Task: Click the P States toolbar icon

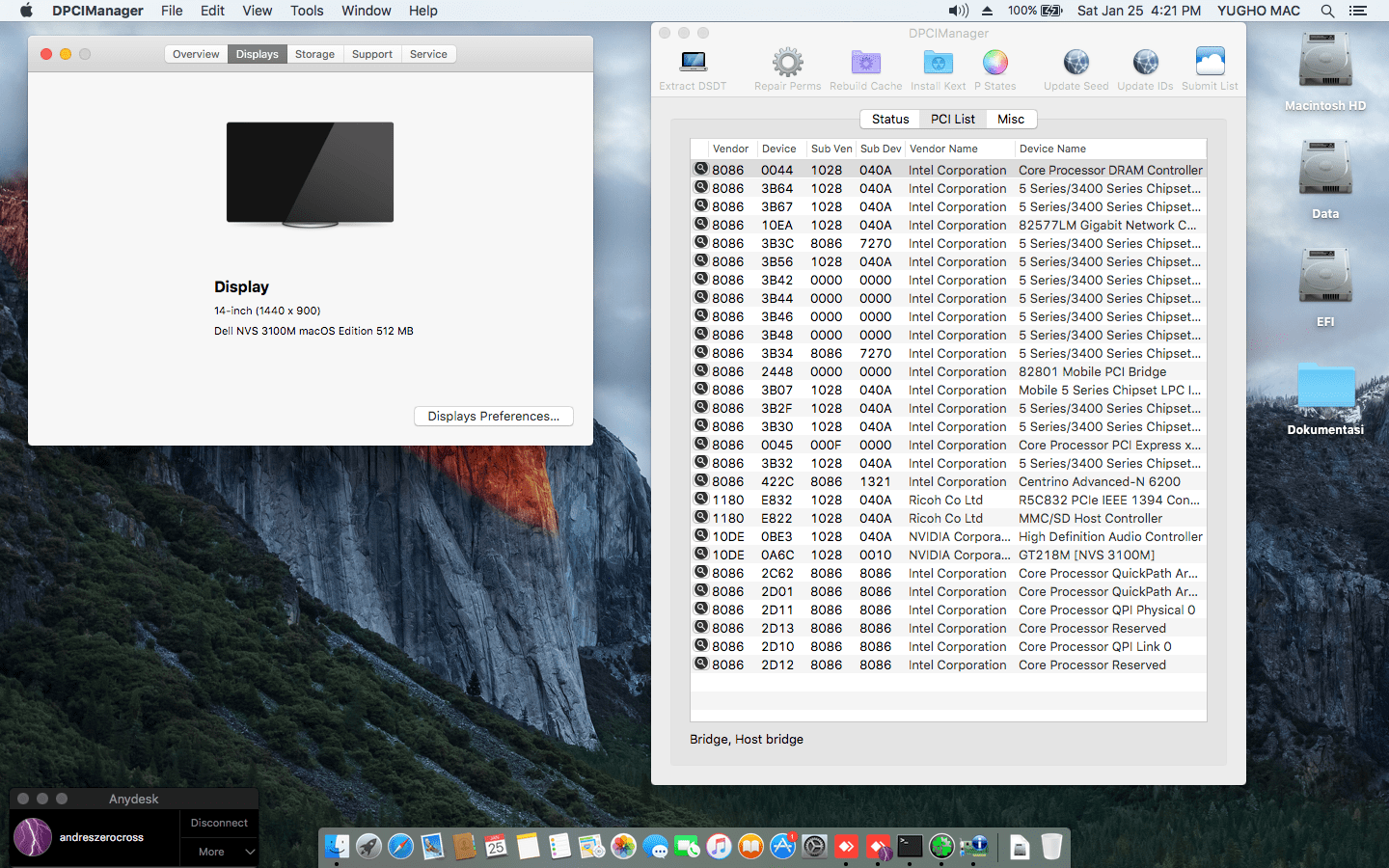Action: 994,63
